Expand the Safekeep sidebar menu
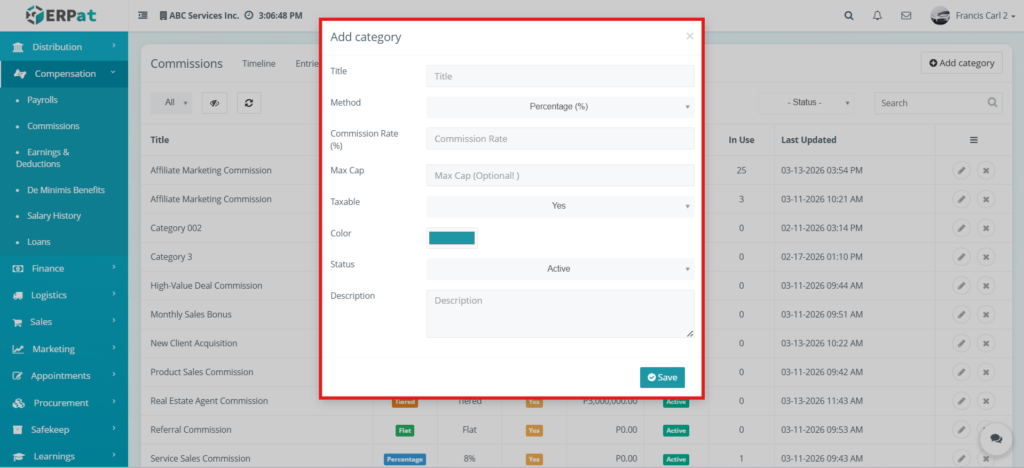This screenshot has height=468, width=1024. [x=64, y=429]
